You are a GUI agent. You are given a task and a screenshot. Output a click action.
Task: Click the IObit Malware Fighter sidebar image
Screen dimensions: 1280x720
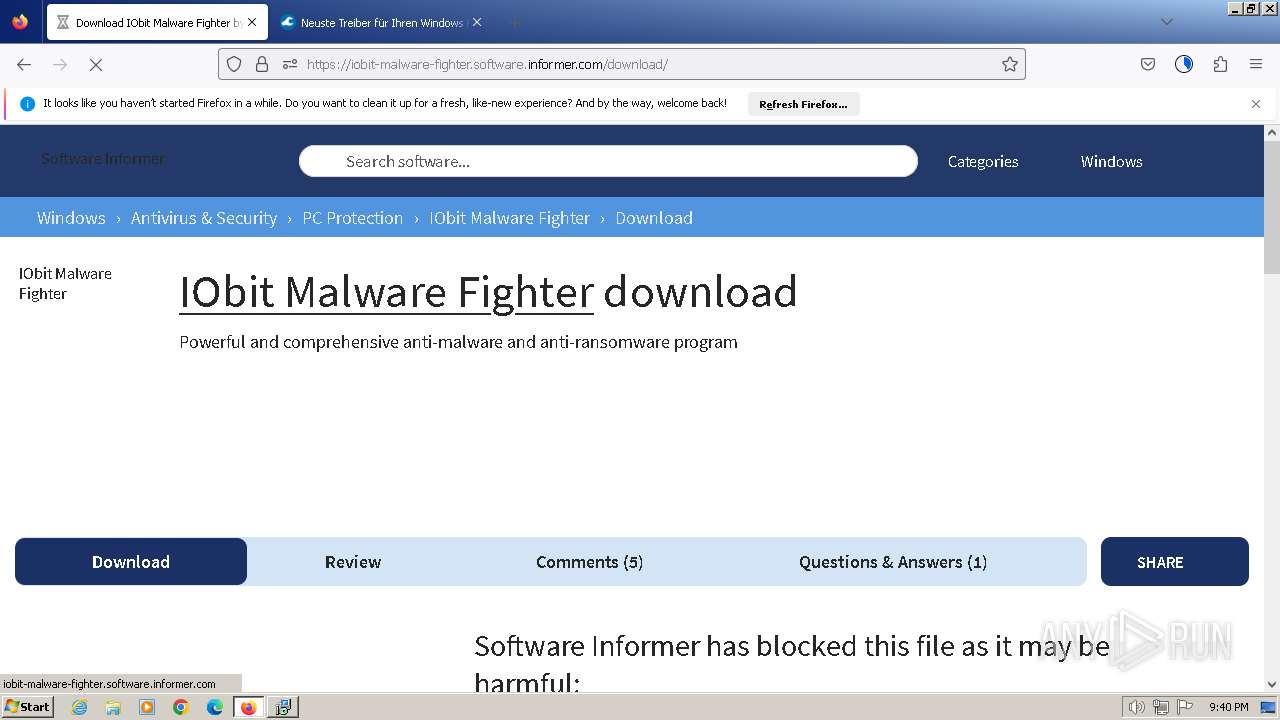coord(65,283)
